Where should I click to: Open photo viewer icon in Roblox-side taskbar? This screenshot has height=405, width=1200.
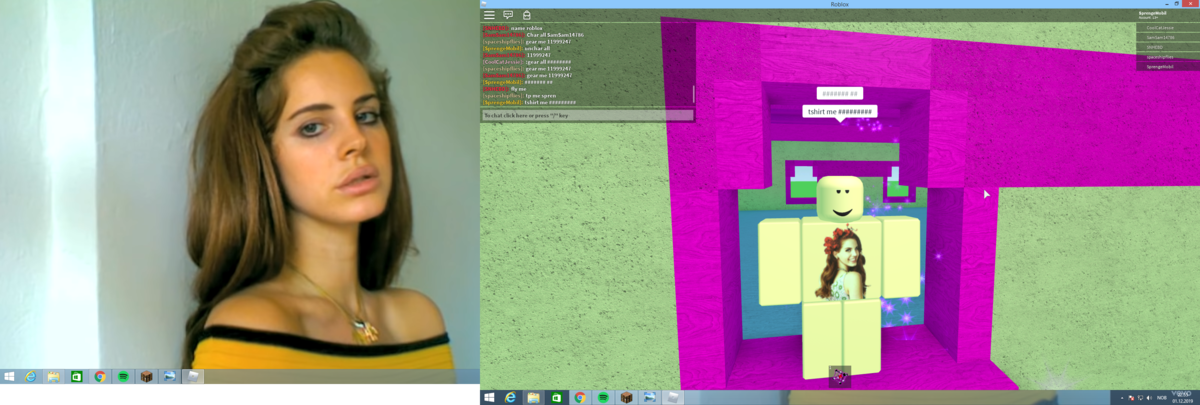pos(651,397)
